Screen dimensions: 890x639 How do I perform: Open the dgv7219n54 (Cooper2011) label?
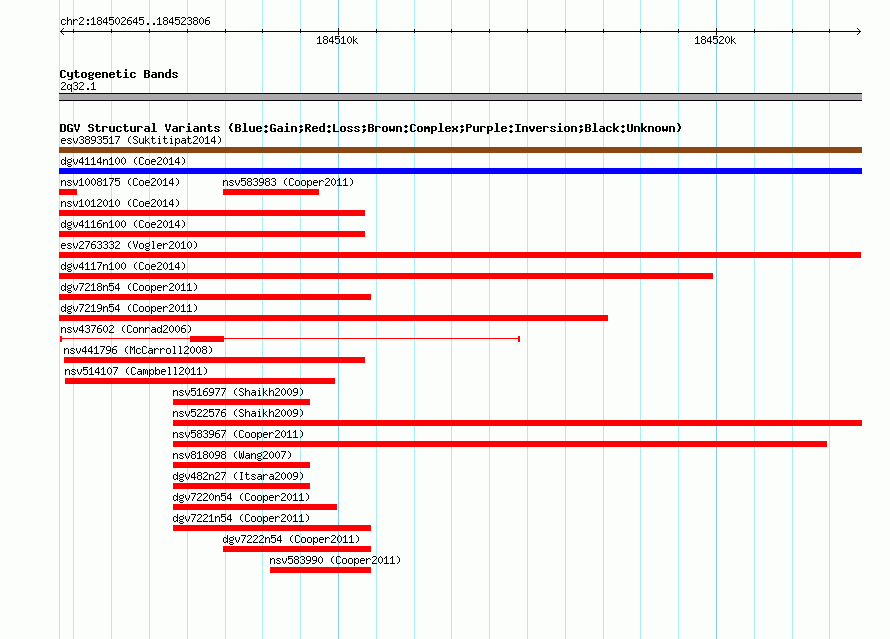click(x=129, y=308)
